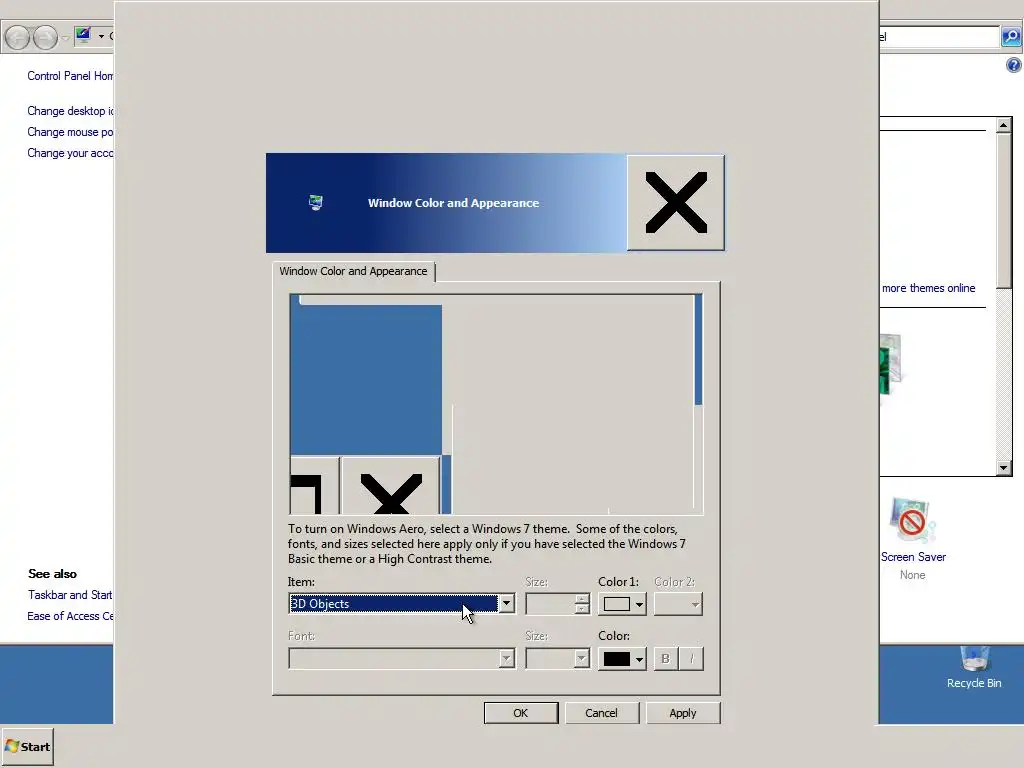Select the Window Color and Appearance tab

pyautogui.click(x=353, y=271)
